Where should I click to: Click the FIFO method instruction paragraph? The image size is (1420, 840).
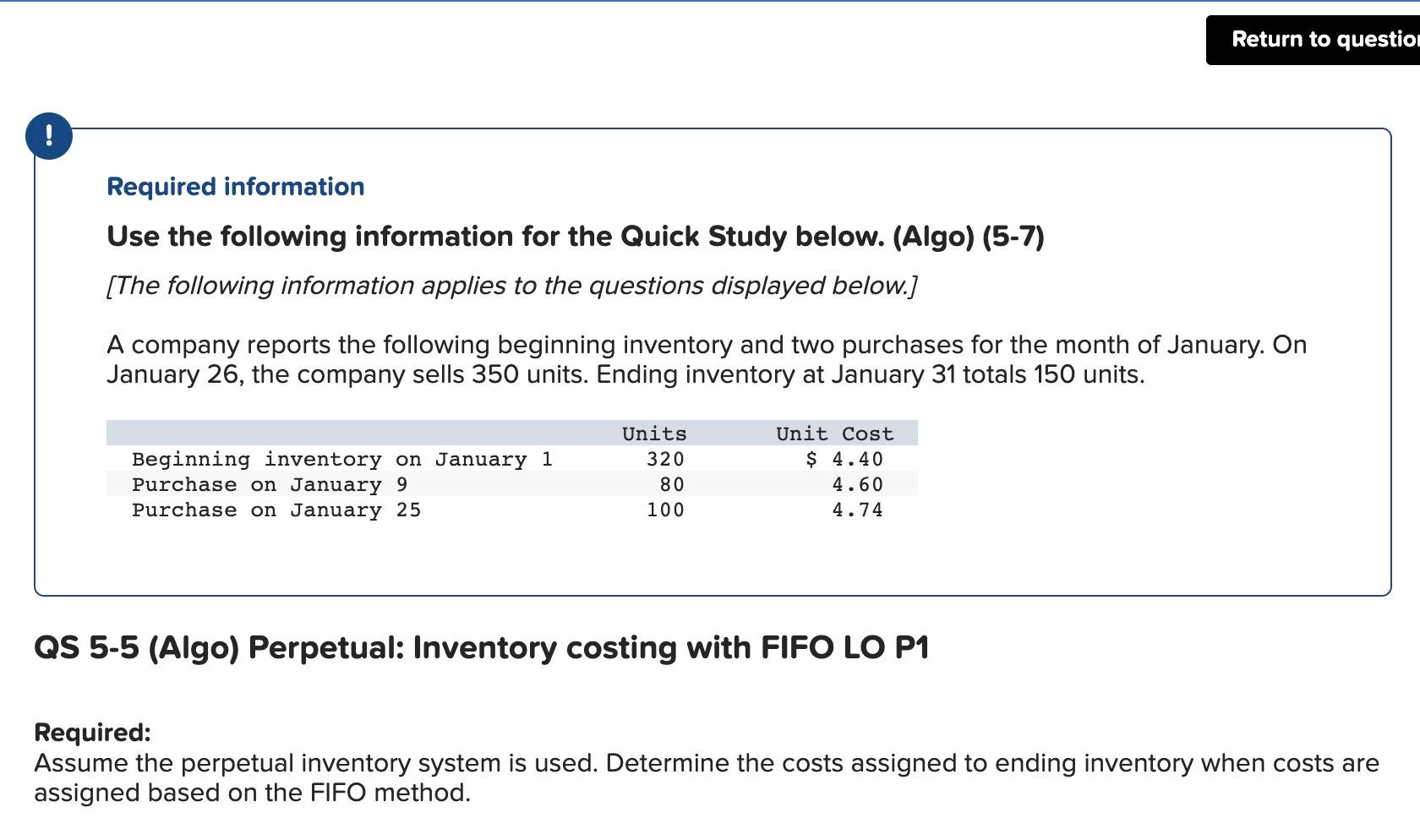(x=702, y=777)
